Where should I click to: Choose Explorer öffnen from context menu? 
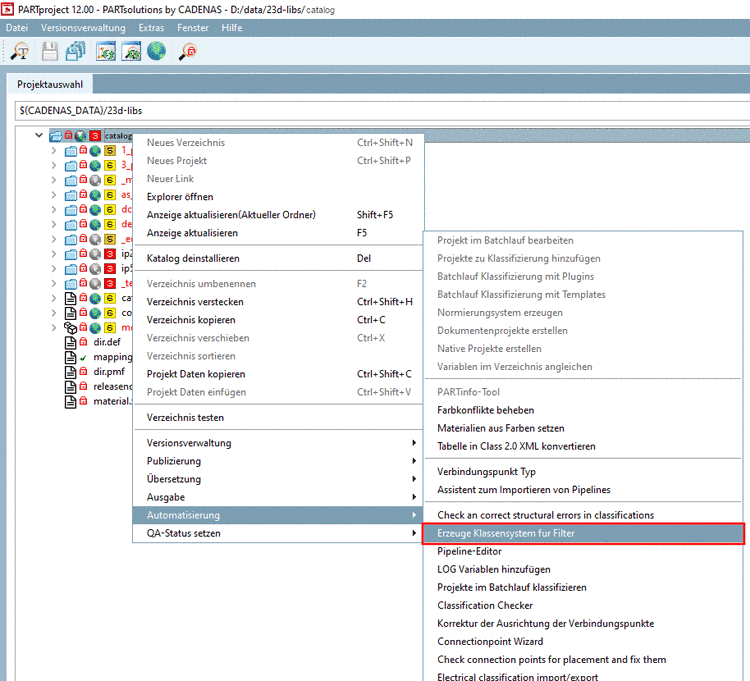coord(278,197)
